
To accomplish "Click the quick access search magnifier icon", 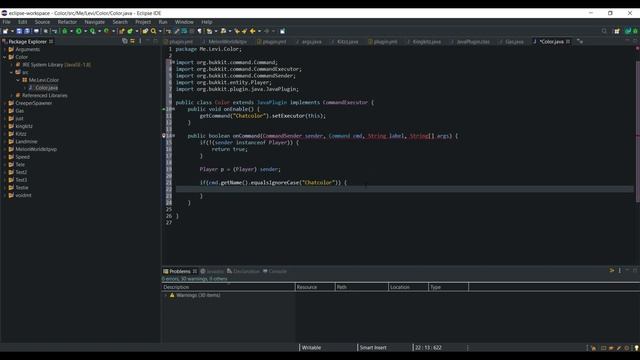I will pos(604,31).
